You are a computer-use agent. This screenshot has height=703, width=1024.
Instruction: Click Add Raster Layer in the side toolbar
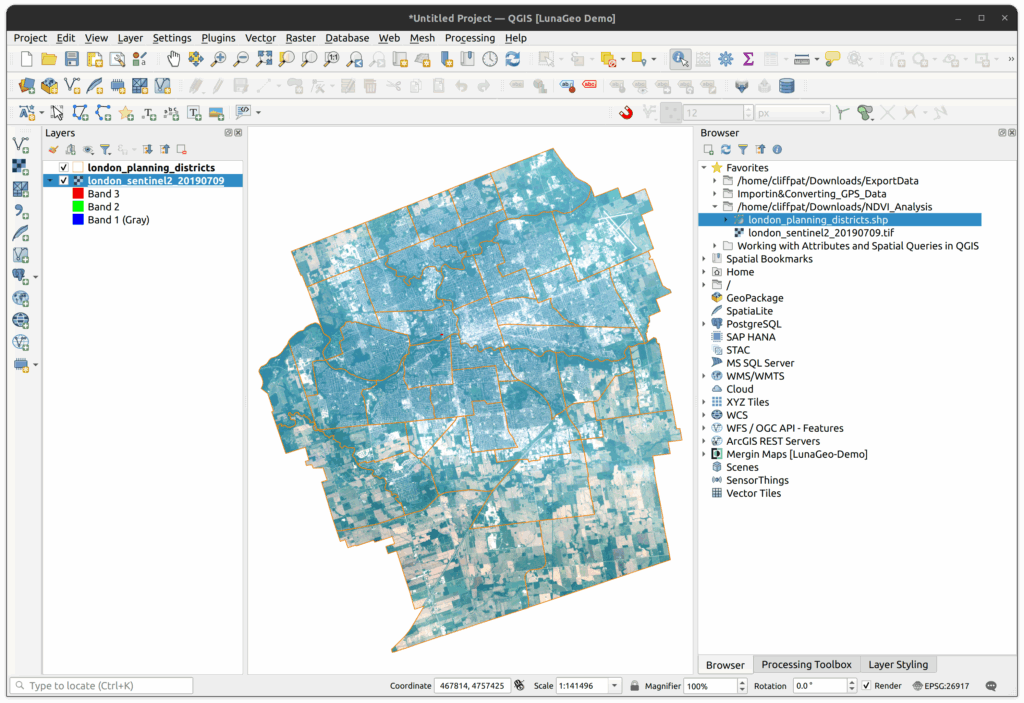point(20,167)
